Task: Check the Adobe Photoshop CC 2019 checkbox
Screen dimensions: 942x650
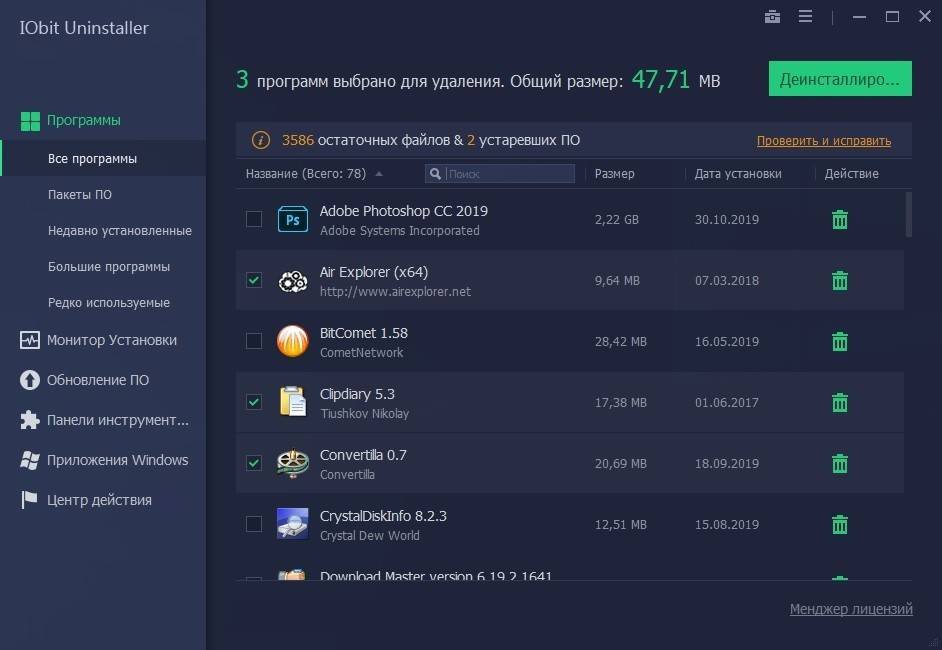Action: point(254,219)
